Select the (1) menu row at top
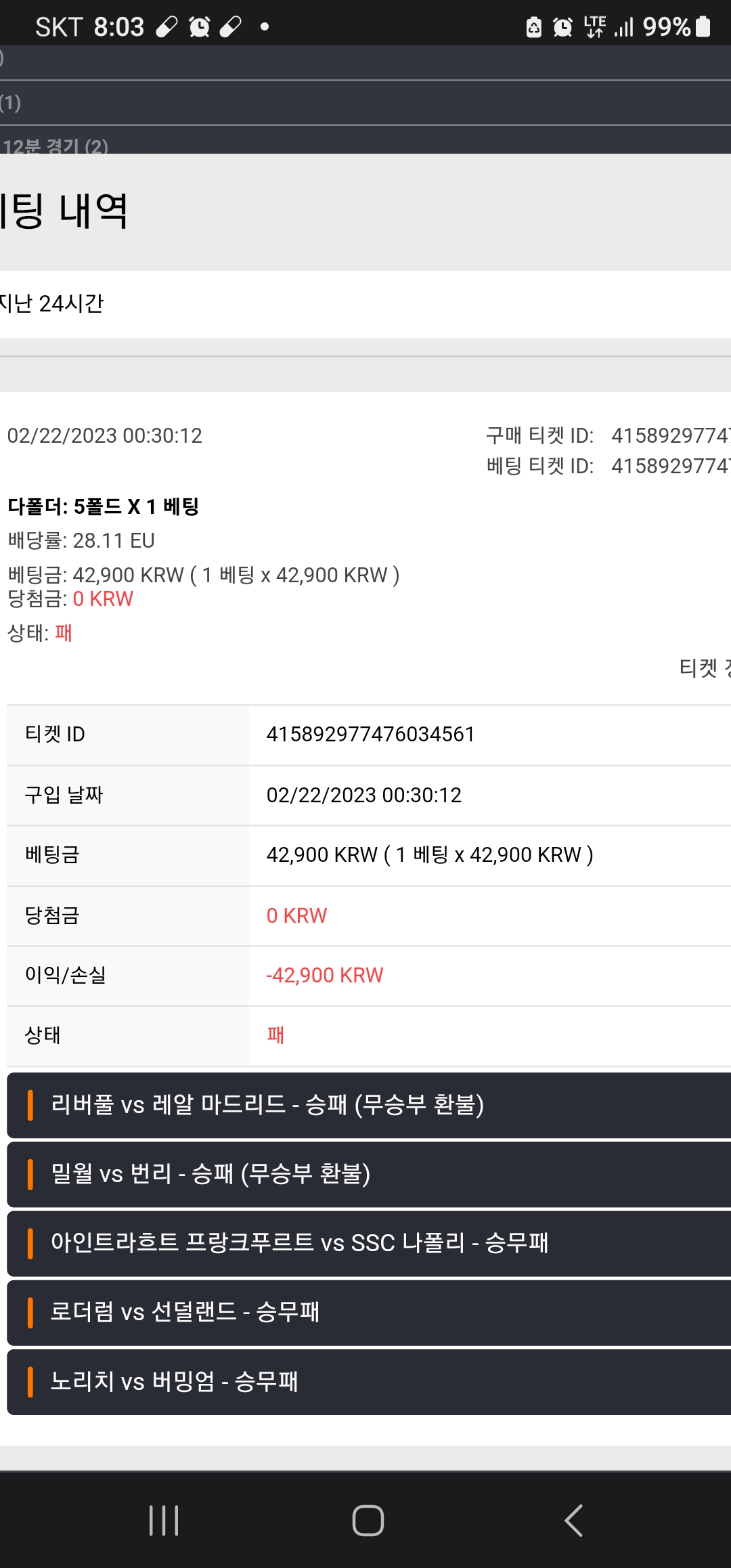 (x=365, y=103)
